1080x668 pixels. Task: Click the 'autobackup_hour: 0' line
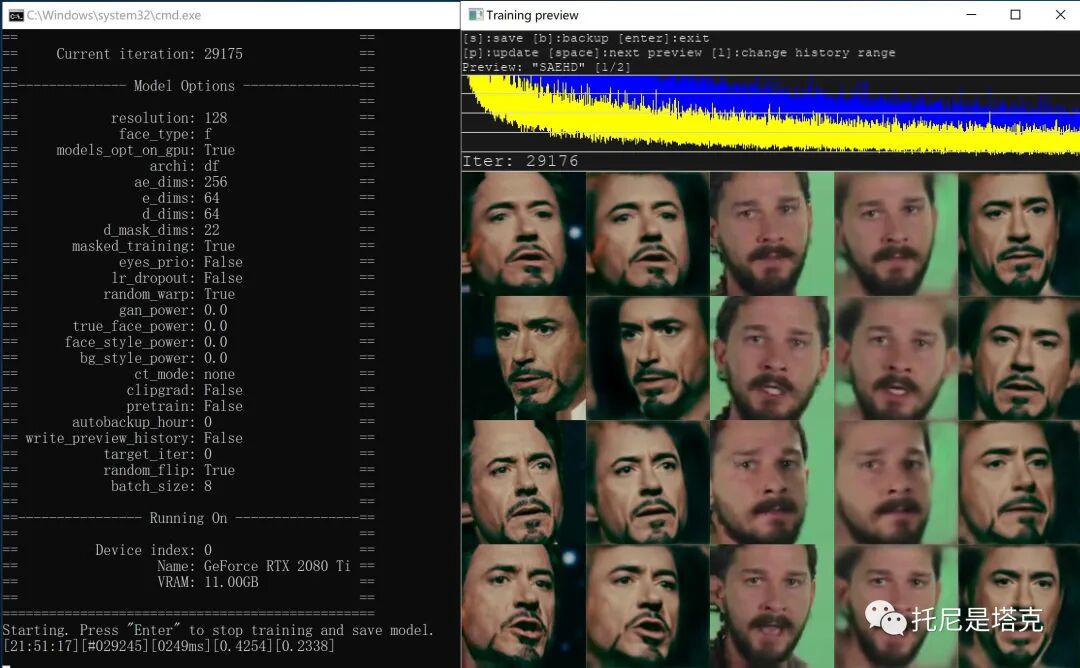click(x=142, y=422)
